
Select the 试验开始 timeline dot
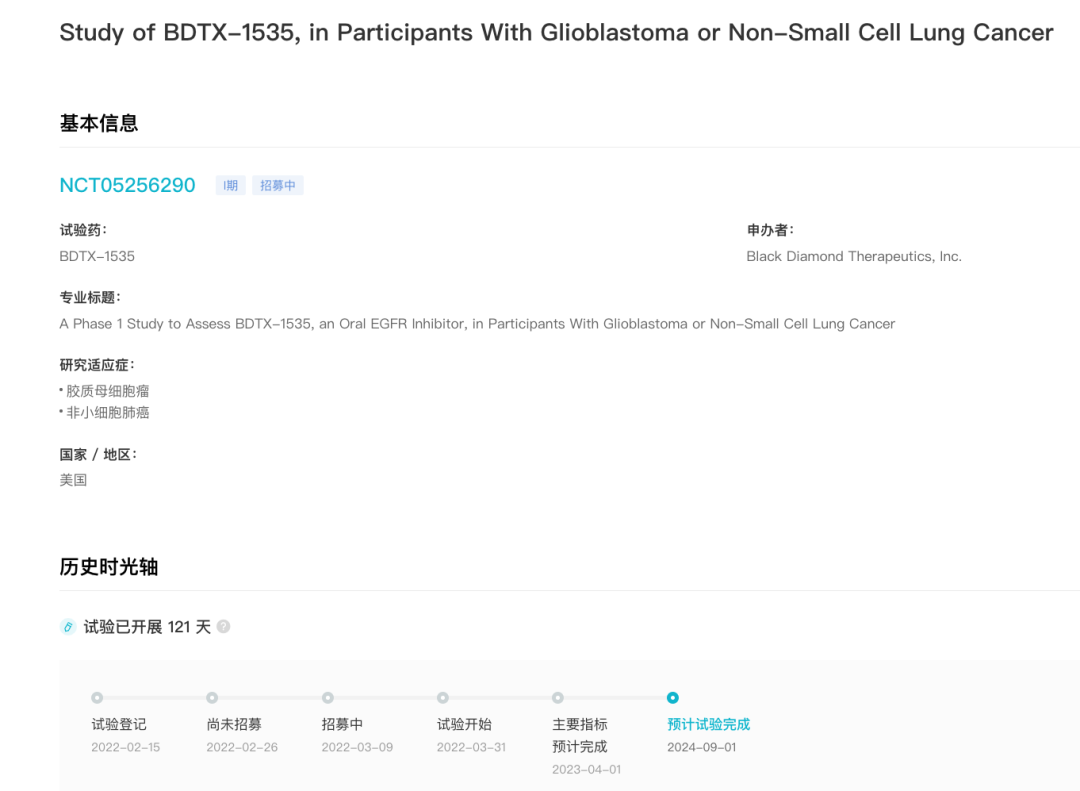coord(443,698)
